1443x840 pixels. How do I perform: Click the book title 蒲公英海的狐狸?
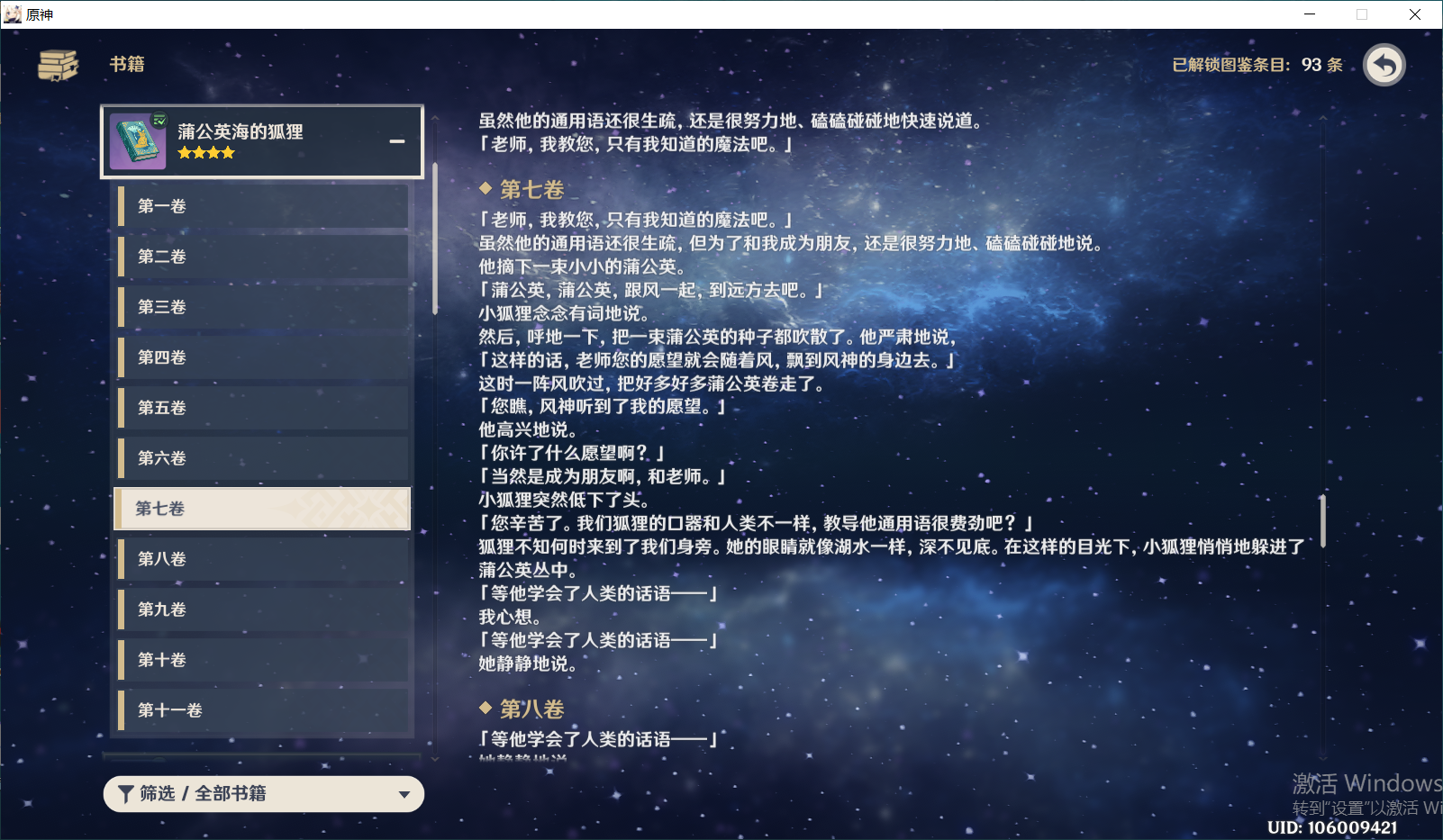pos(240,131)
